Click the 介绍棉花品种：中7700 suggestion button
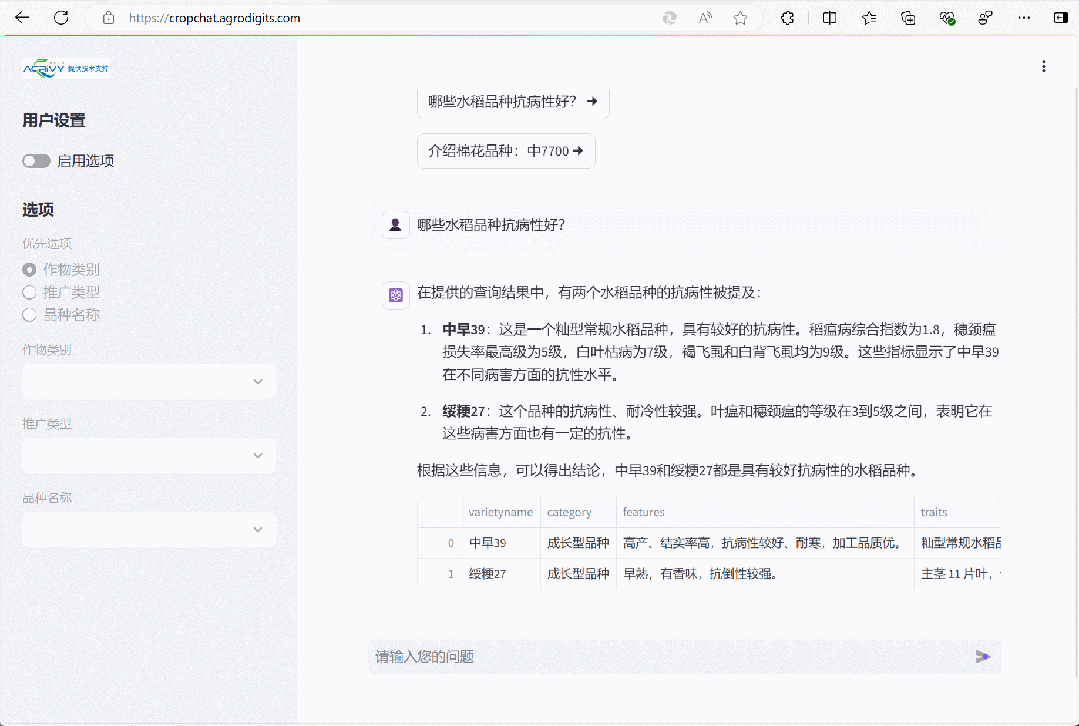The image size is (1079, 726). 506,151
